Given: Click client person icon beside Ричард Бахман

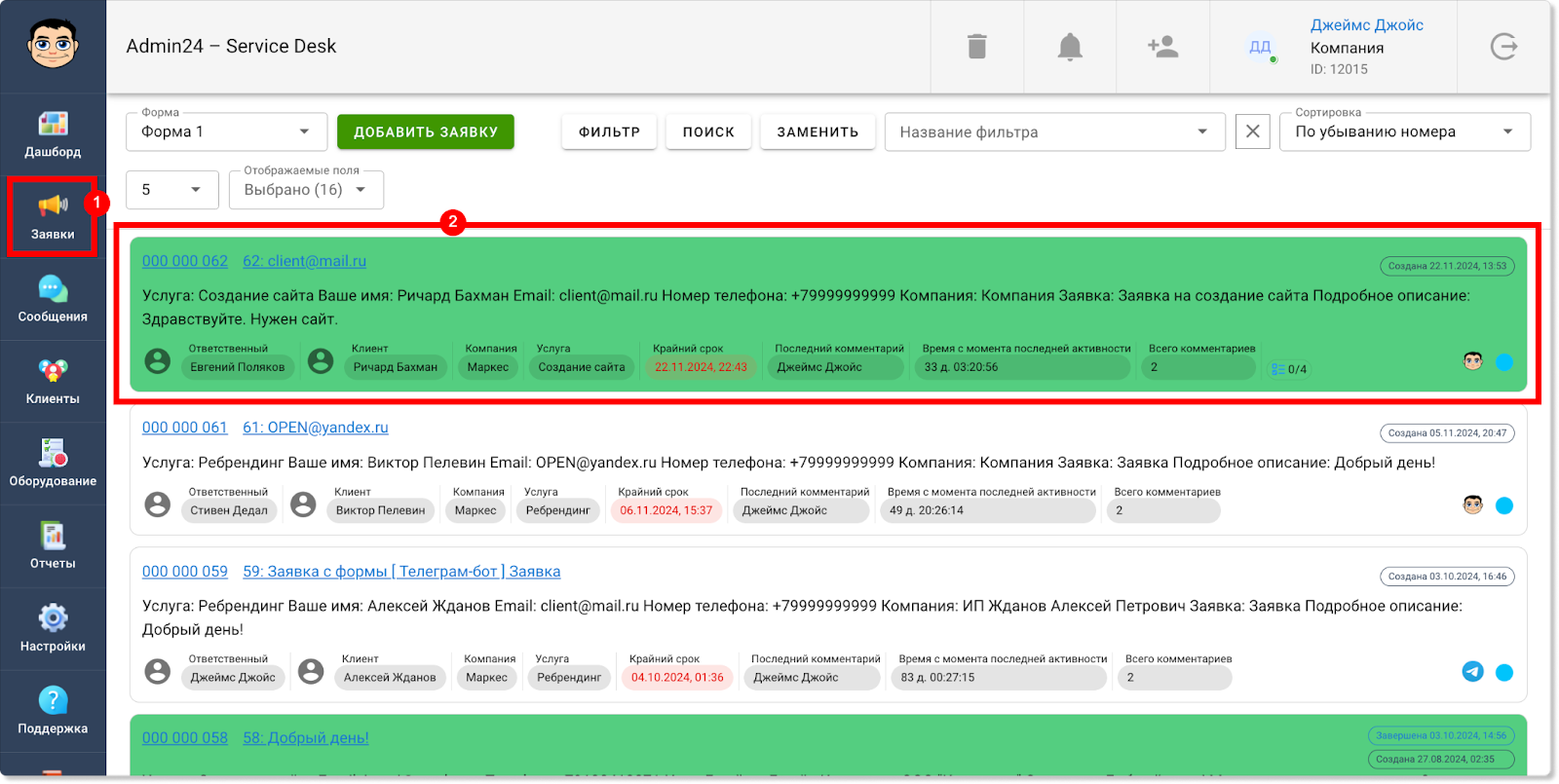Looking at the screenshot, I should [321, 361].
